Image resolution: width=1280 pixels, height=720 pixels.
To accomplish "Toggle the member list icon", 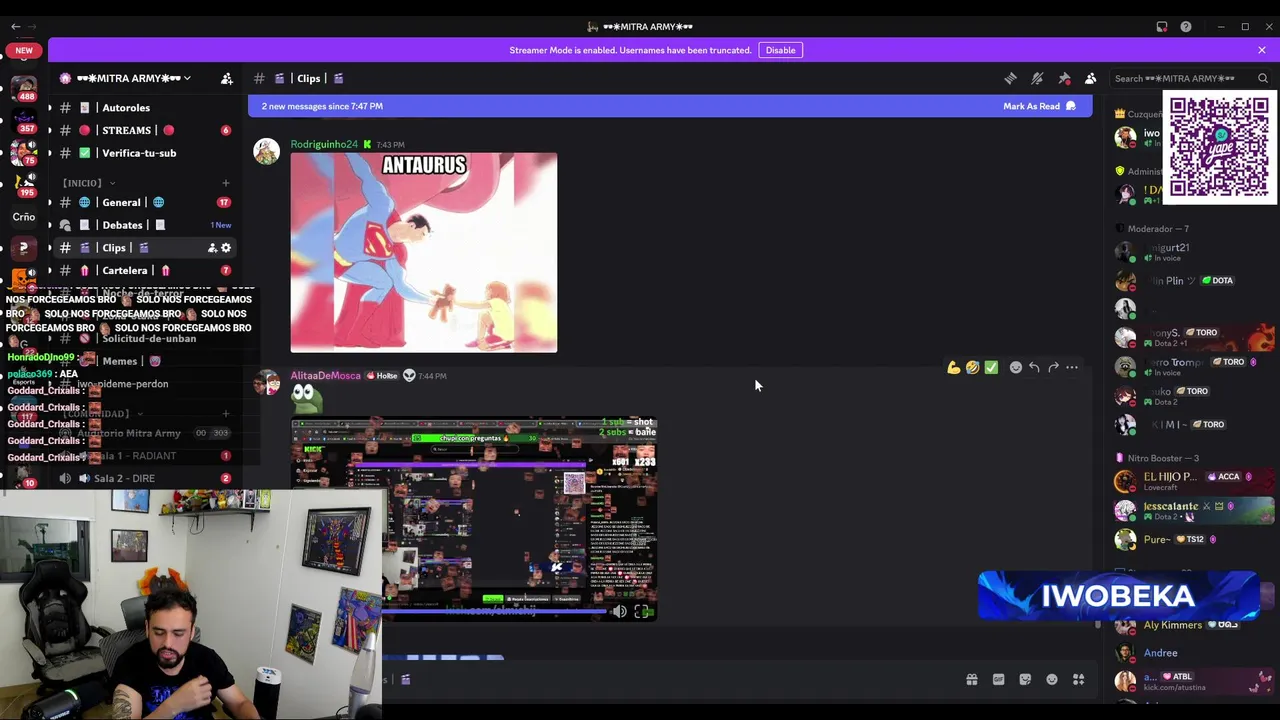I will tap(1091, 78).
